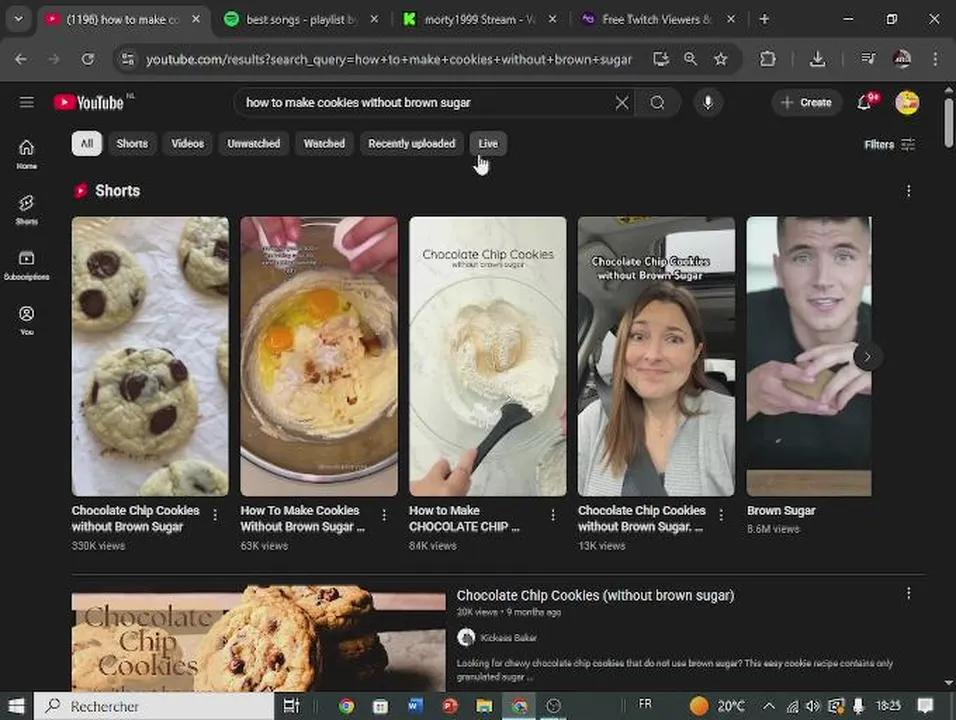Show next Shorts with the right chevron
Screen dimensions: 956x720
[x=867, y=356]
